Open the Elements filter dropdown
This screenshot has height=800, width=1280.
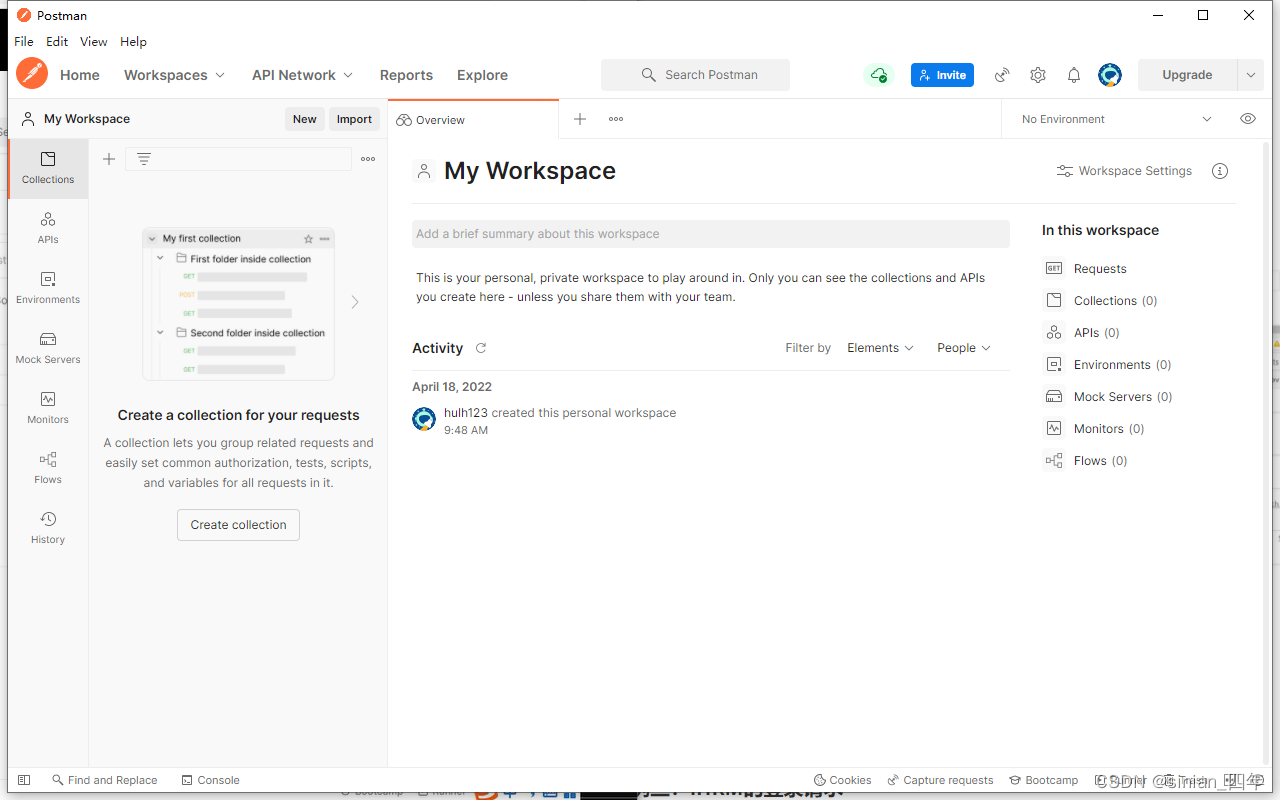pos(880,348)
